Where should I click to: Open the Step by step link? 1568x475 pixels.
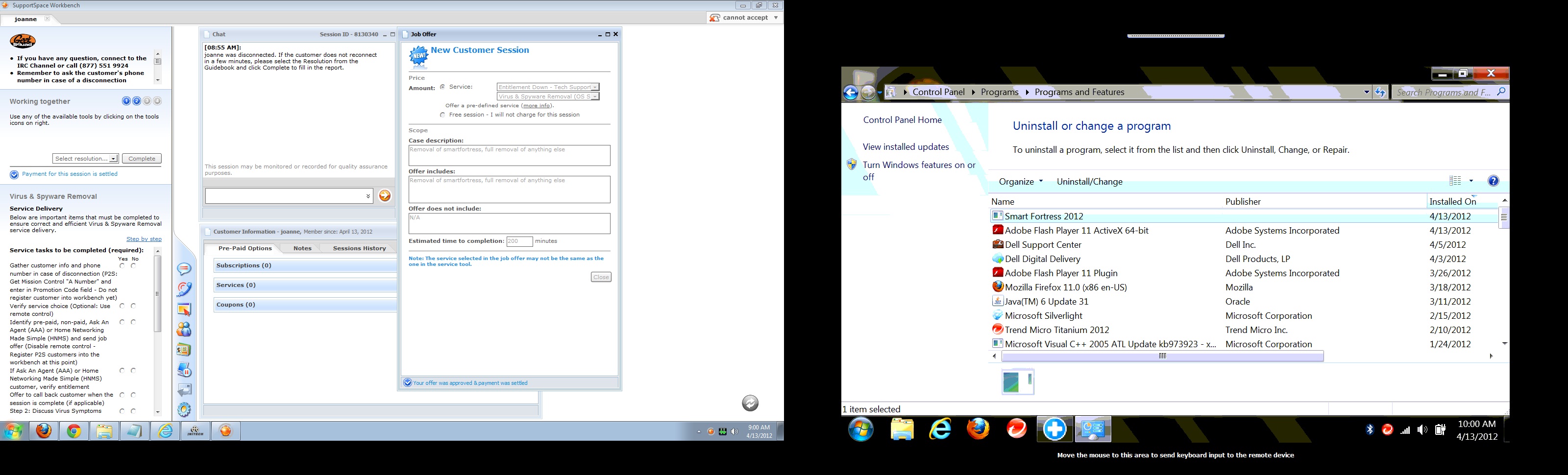(144, 239)
